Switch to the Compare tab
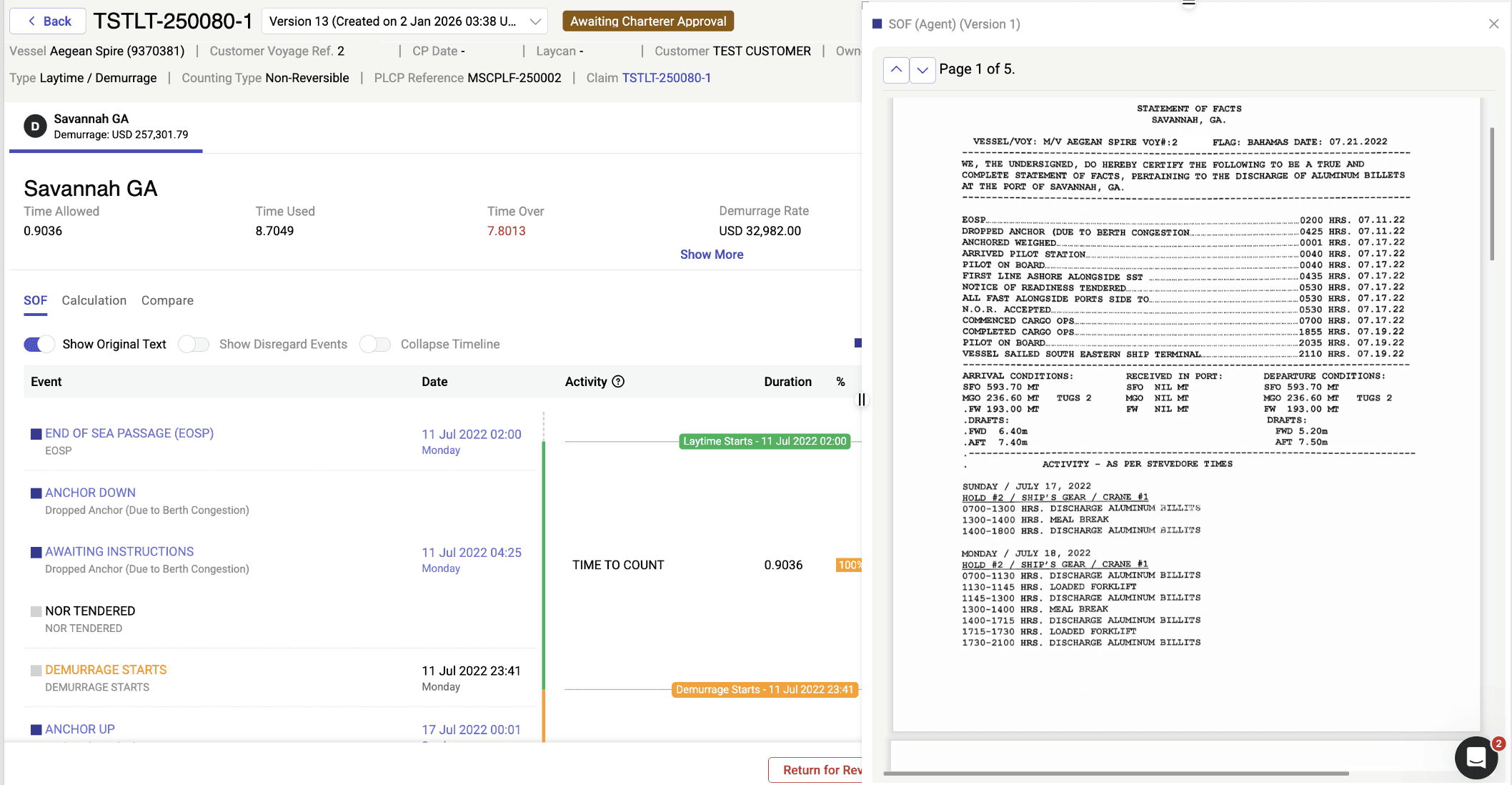The width and height of the screenshot is (1512, 785). tap(167, 300)
